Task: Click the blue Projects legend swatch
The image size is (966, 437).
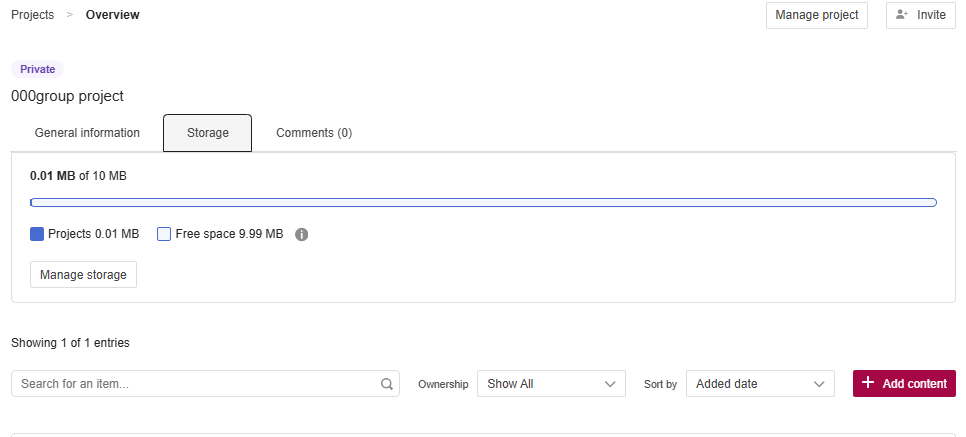Action: [37, 234]
